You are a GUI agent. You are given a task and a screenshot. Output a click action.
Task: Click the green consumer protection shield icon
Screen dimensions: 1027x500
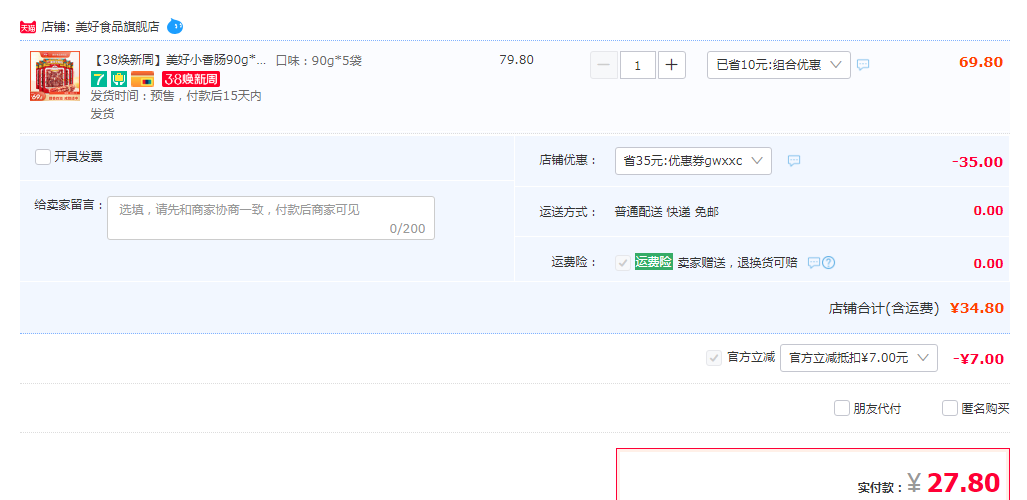119,79
